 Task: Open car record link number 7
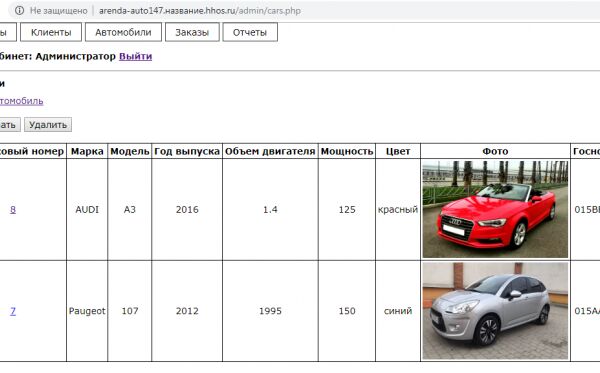[x=13, y=311]
